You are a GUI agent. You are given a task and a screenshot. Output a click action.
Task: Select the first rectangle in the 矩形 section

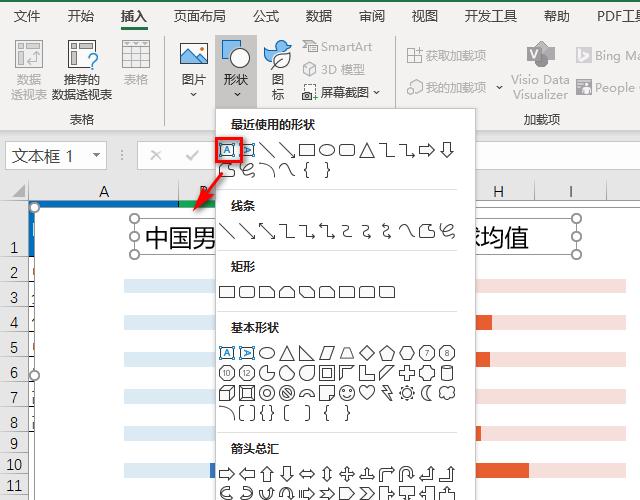(x=227, y=292)
